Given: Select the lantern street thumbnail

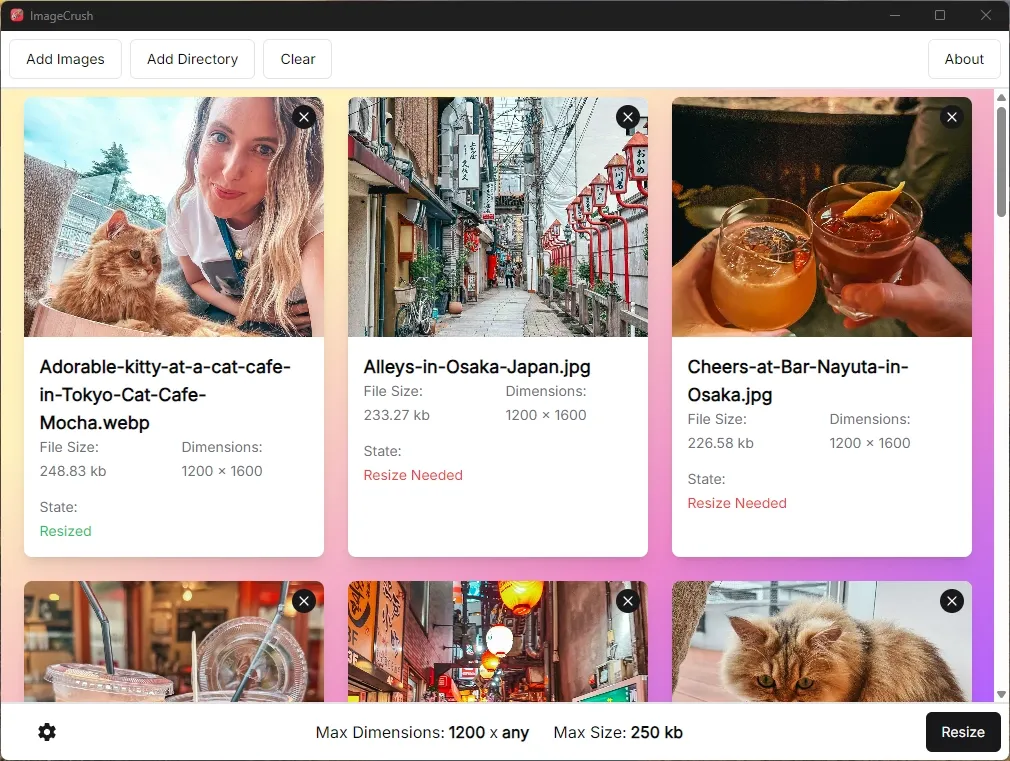Looking at the screenshot, I should pos(498,641).
